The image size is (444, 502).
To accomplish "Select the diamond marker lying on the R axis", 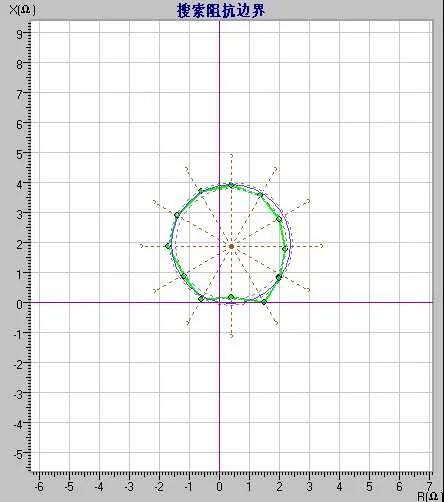I will tap(264, 302).
